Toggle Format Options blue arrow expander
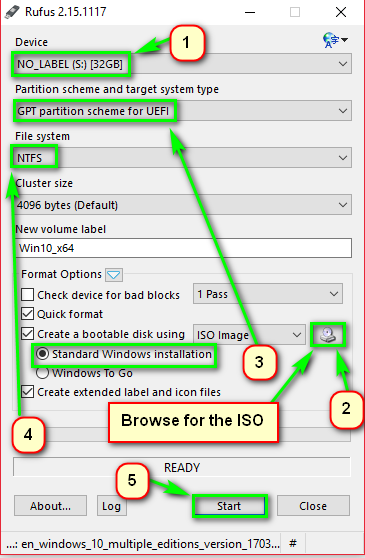 pos(114,275)
